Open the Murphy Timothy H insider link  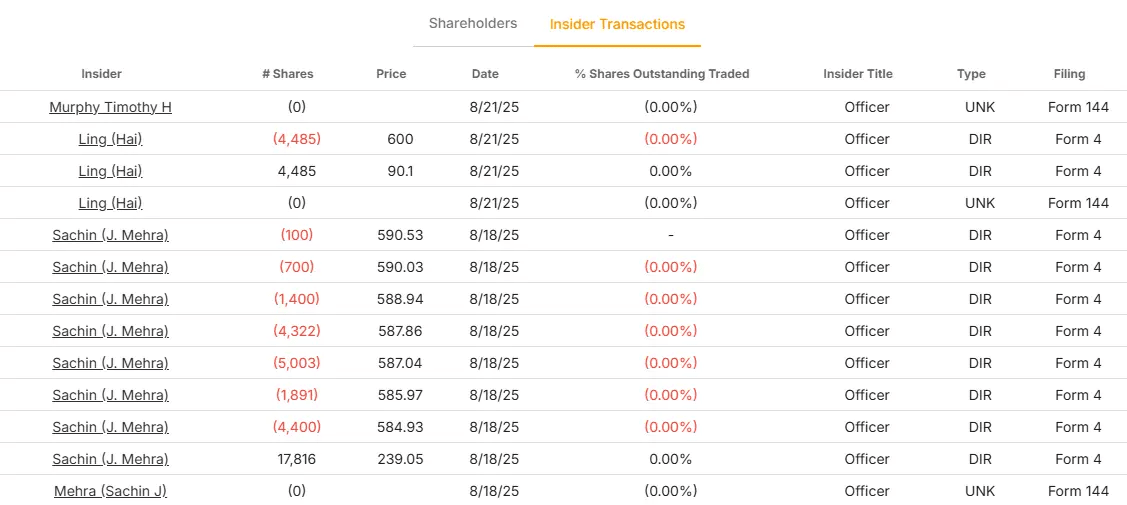(110, 107)
